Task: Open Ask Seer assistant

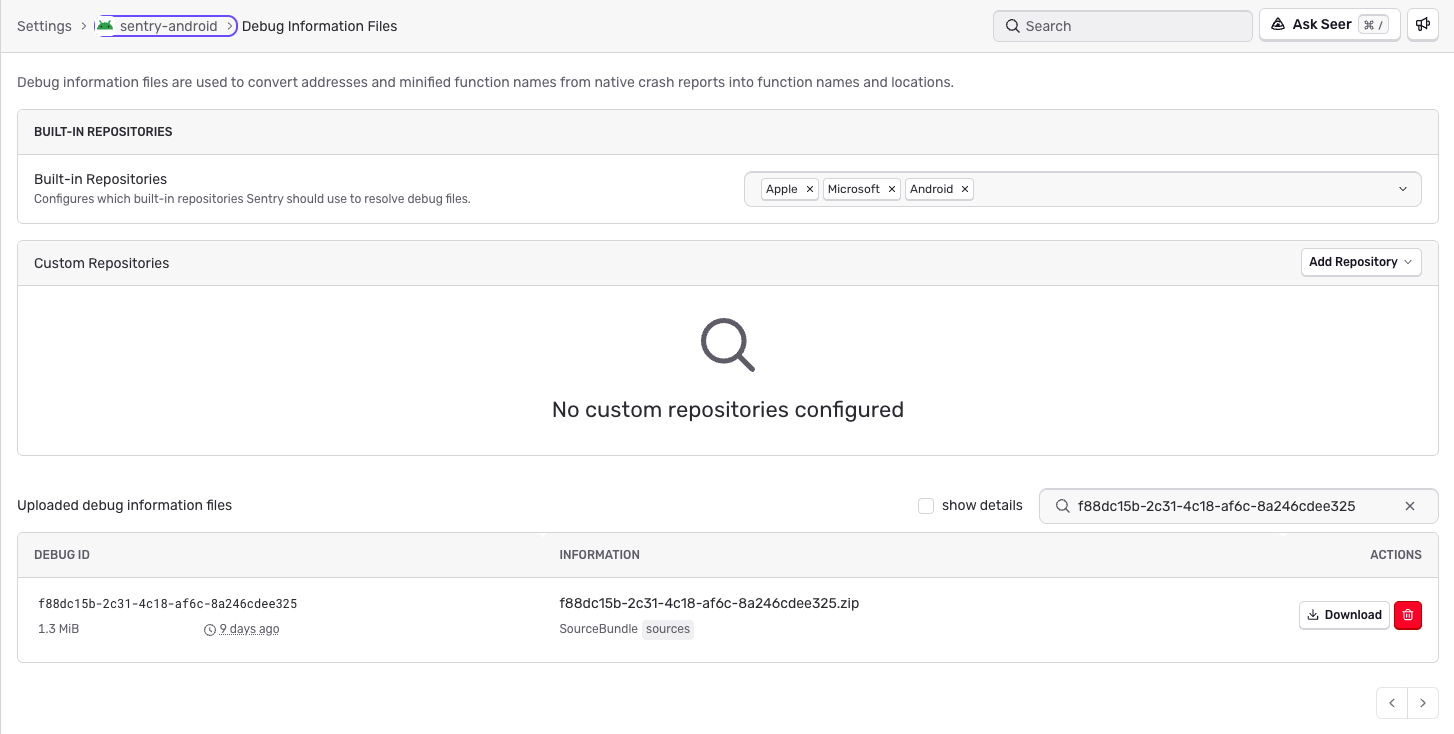Action: [1329, 25]
